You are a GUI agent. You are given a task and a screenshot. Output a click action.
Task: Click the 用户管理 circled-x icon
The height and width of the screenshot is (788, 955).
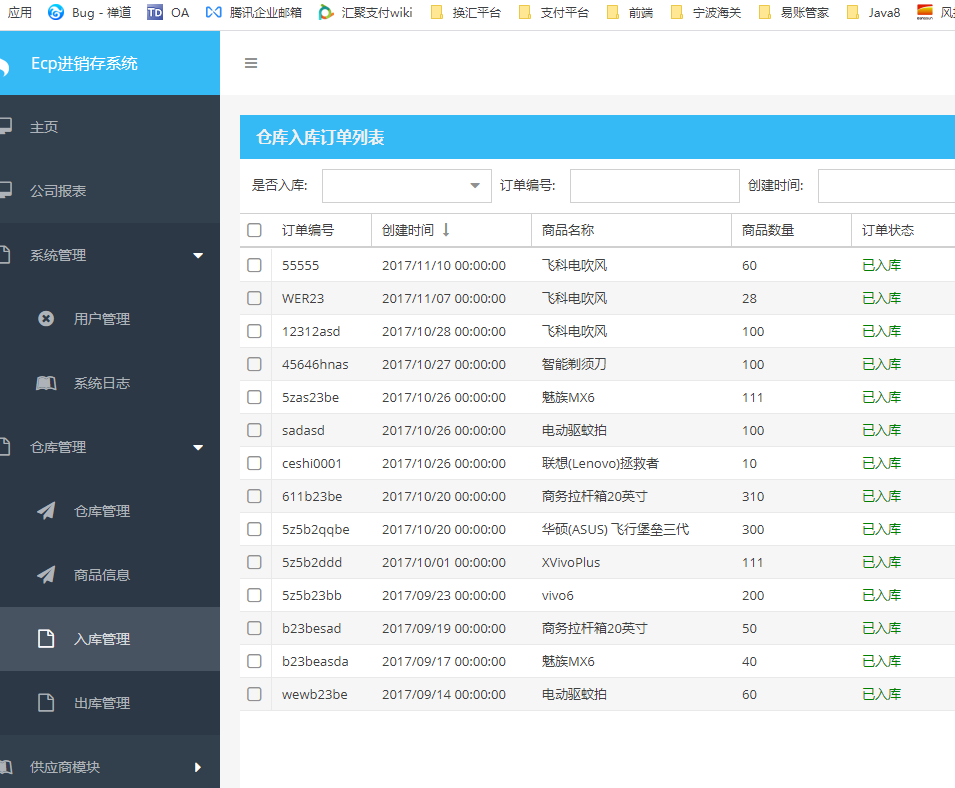coord(46,318)
